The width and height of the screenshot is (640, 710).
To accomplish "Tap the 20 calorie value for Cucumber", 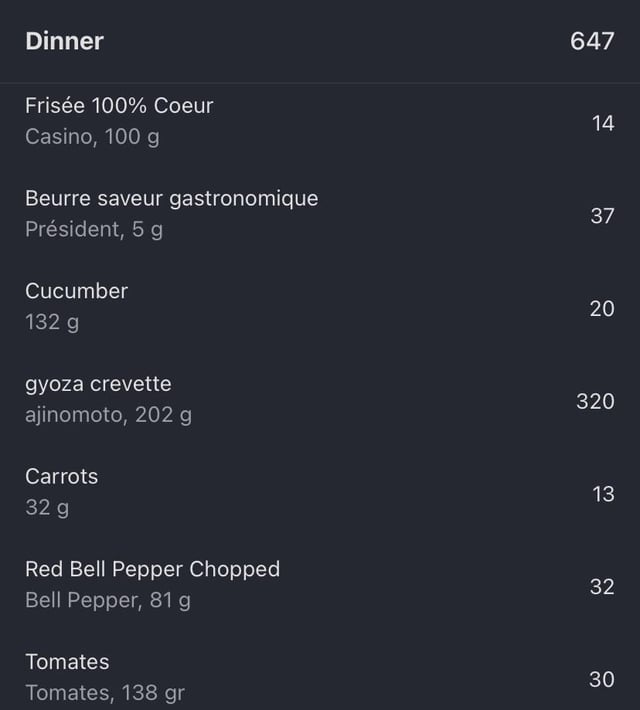I will click(602, 309).
